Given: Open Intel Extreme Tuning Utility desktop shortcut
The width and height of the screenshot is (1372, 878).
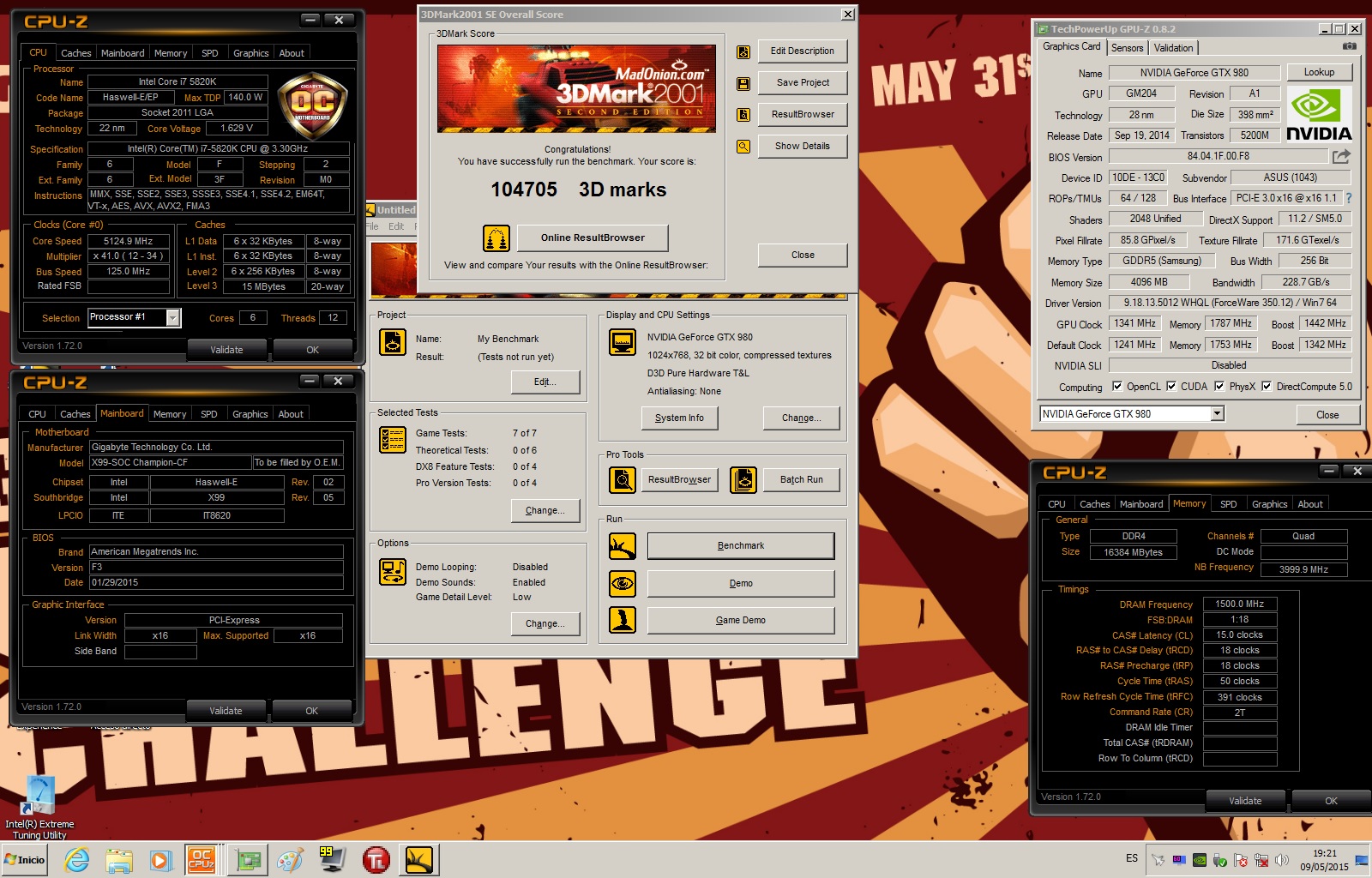Looking at the screenshot, I should (x=39, y=806).
